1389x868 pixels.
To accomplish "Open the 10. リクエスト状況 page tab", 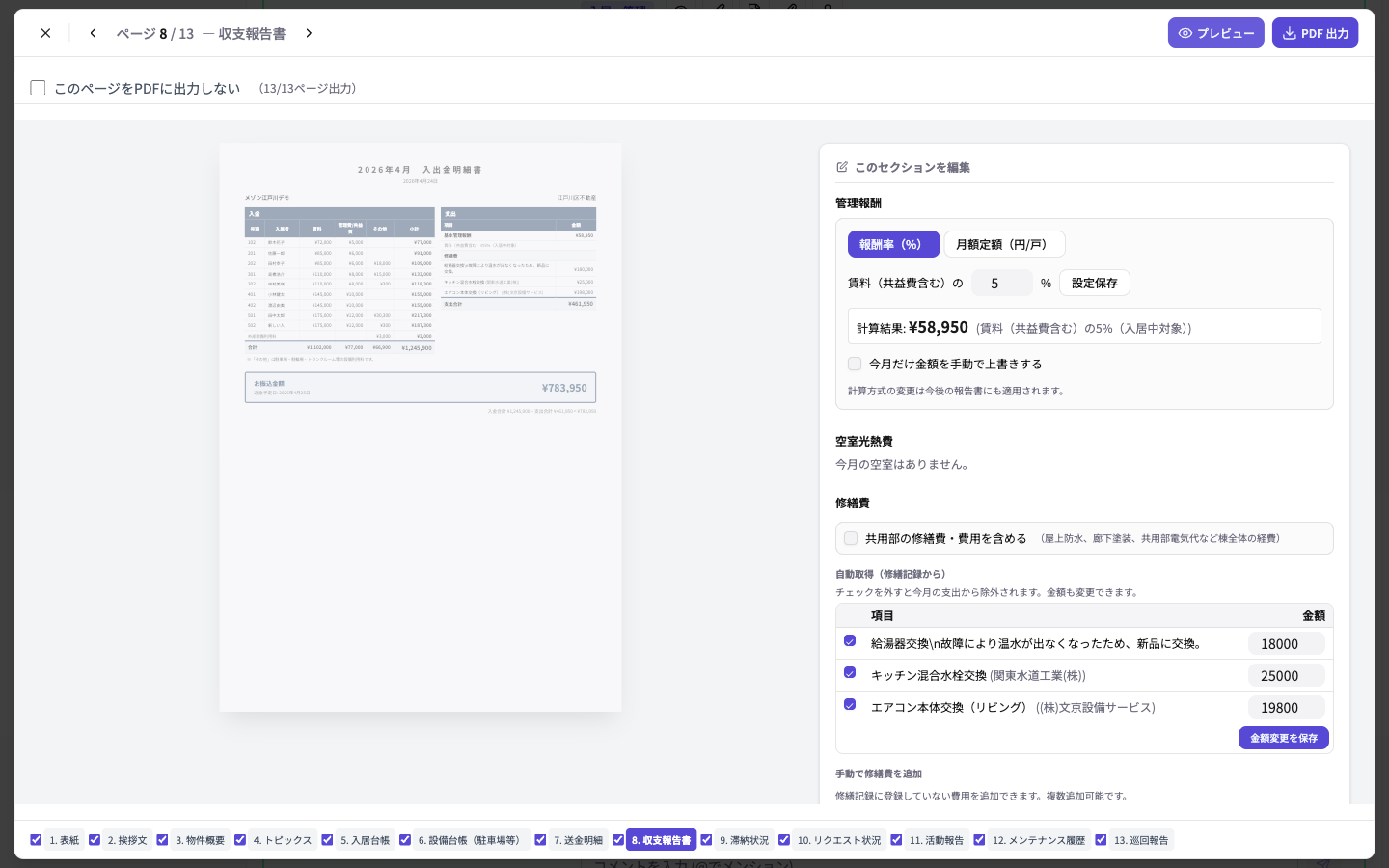I will point(839,840).
